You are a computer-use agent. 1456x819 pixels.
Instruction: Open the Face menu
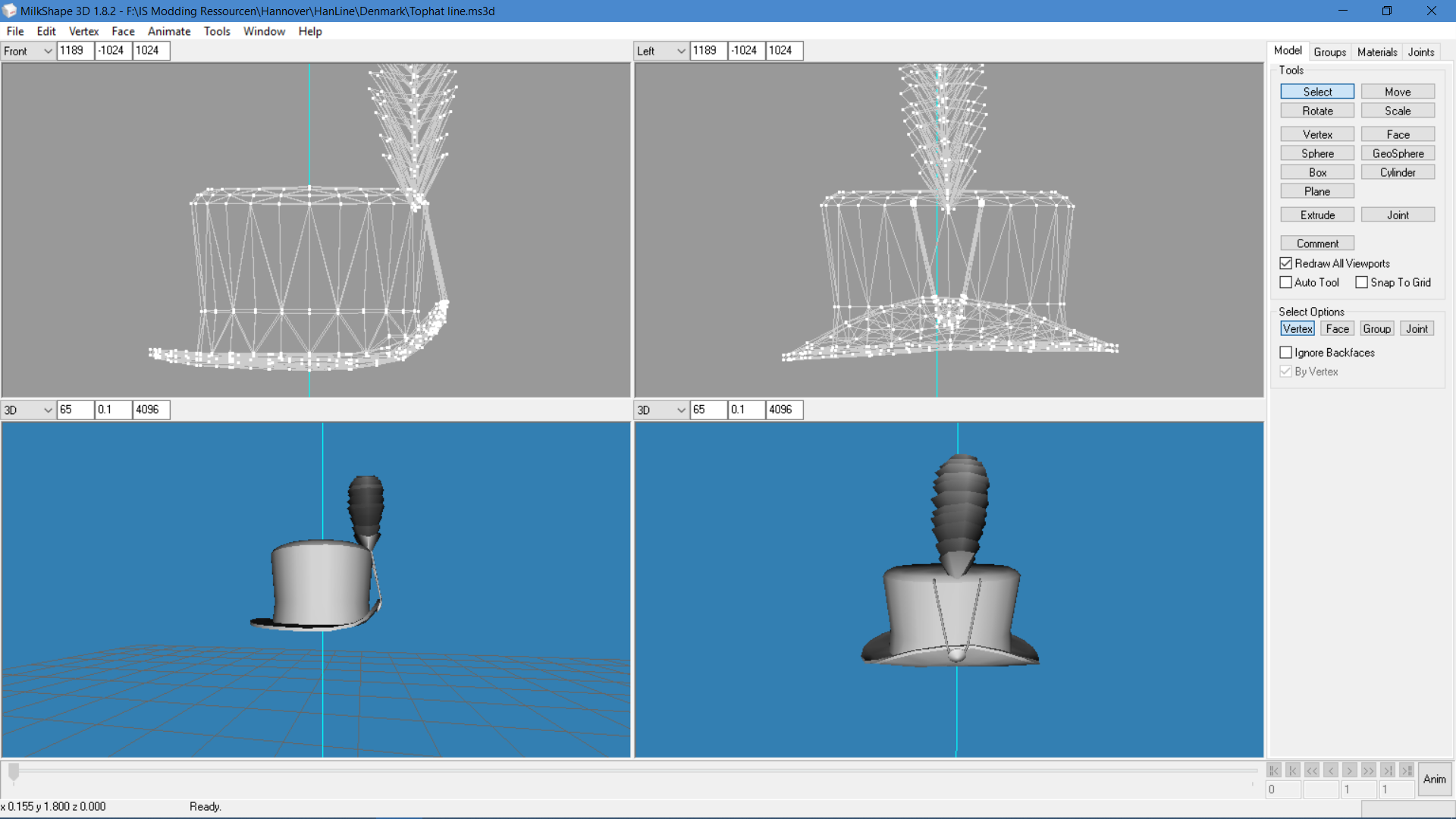(123, 31)
